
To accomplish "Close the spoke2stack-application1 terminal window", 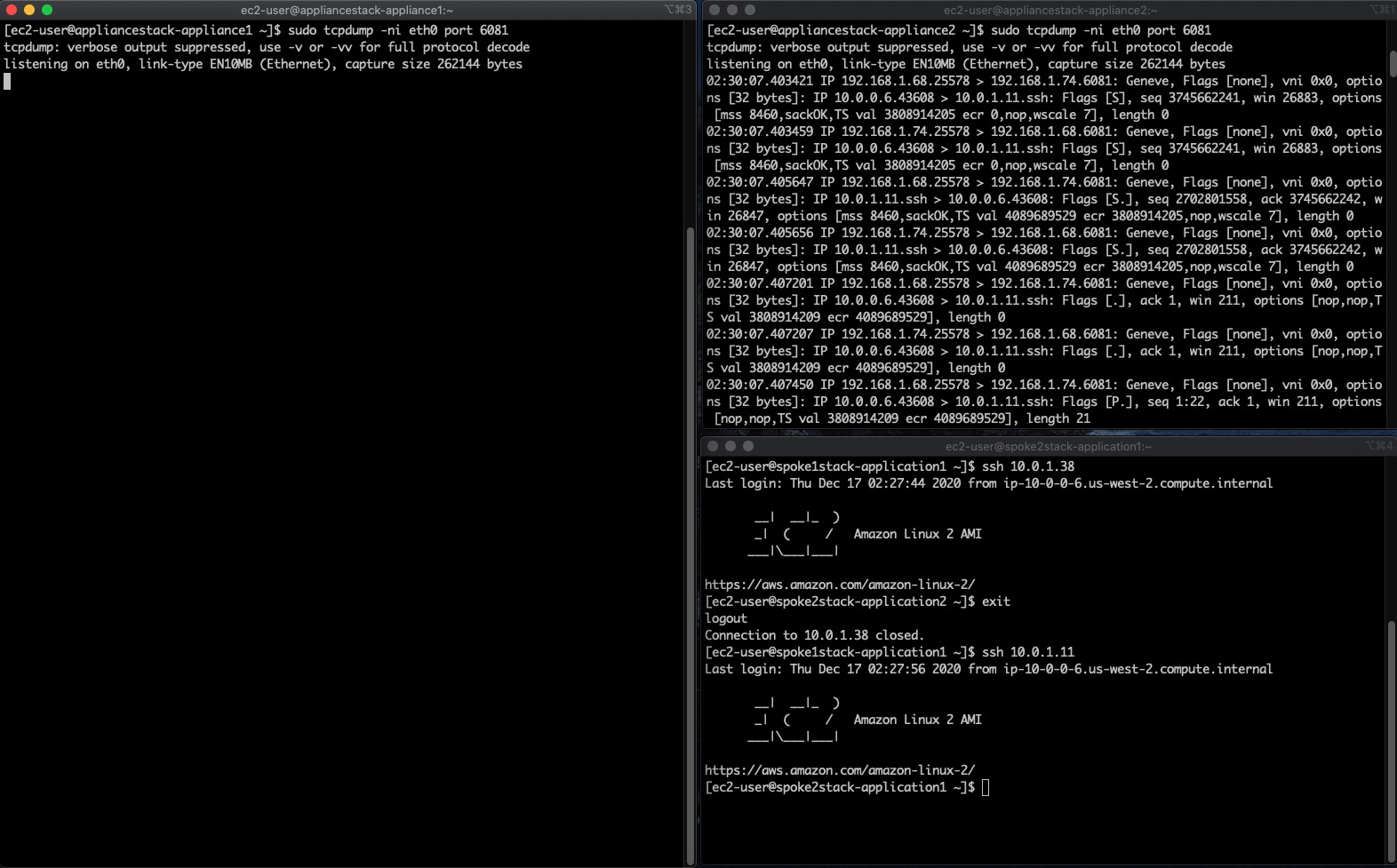I will 713,446.
